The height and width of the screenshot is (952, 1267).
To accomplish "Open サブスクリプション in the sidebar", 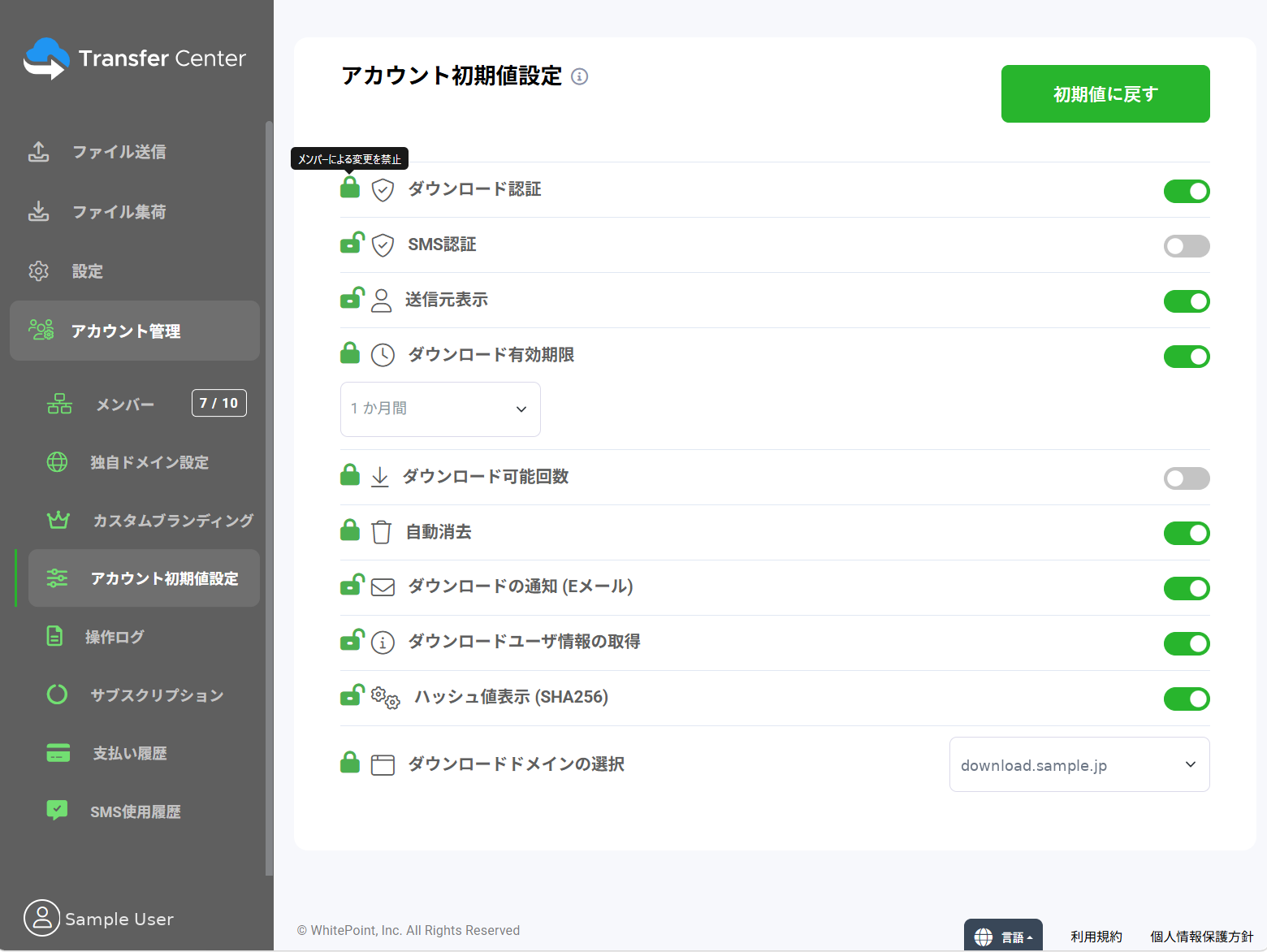I will 157,695.
